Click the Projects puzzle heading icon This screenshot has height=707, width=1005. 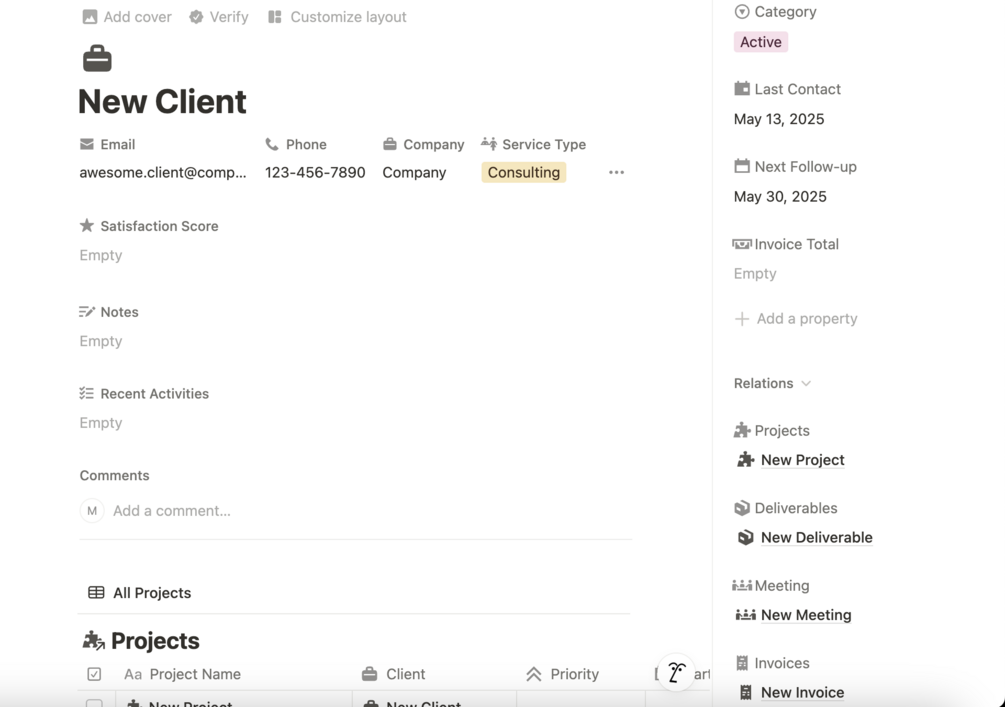coord(94,641)
